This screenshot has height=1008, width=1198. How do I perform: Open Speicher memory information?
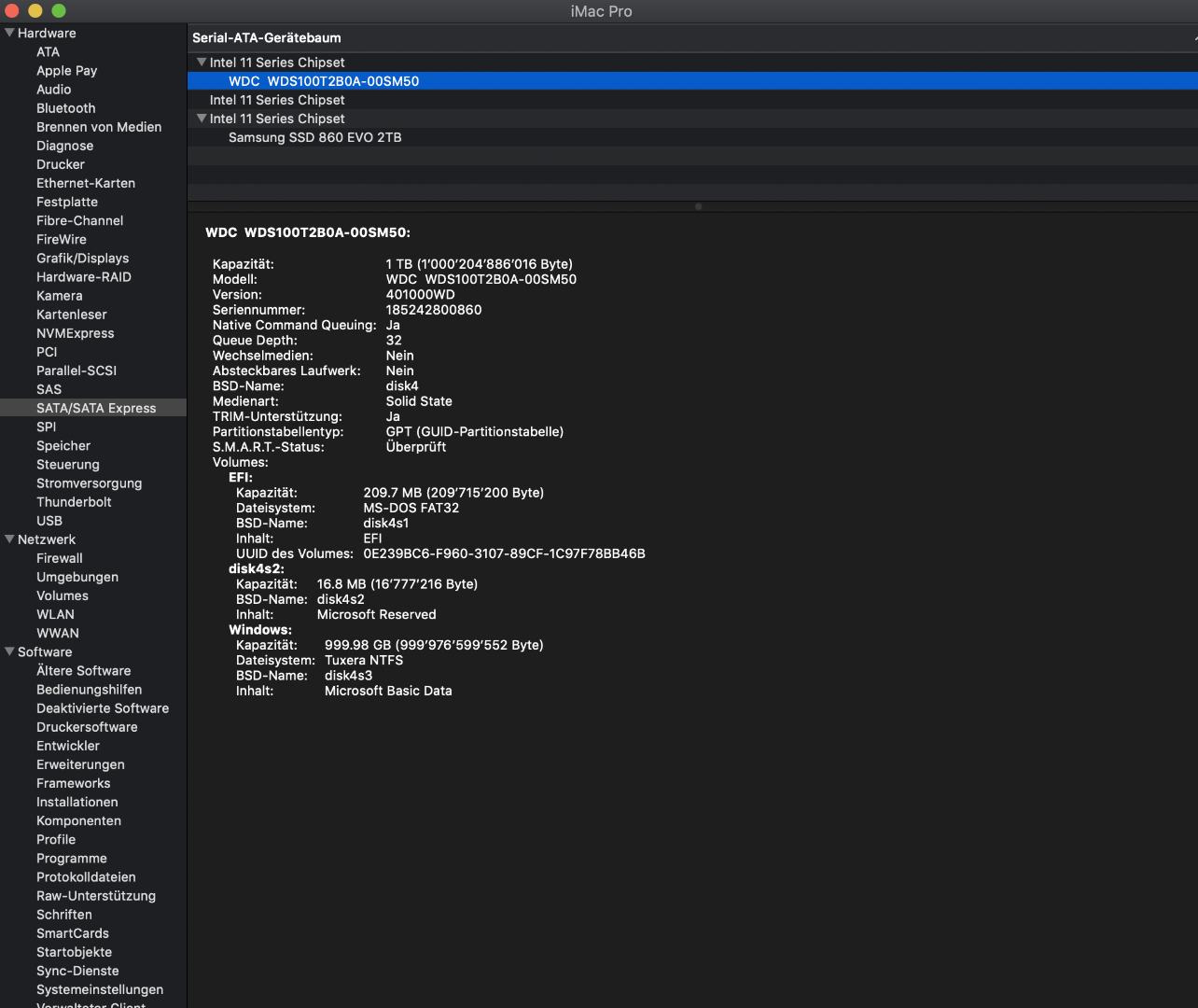[x=63, y=446]
